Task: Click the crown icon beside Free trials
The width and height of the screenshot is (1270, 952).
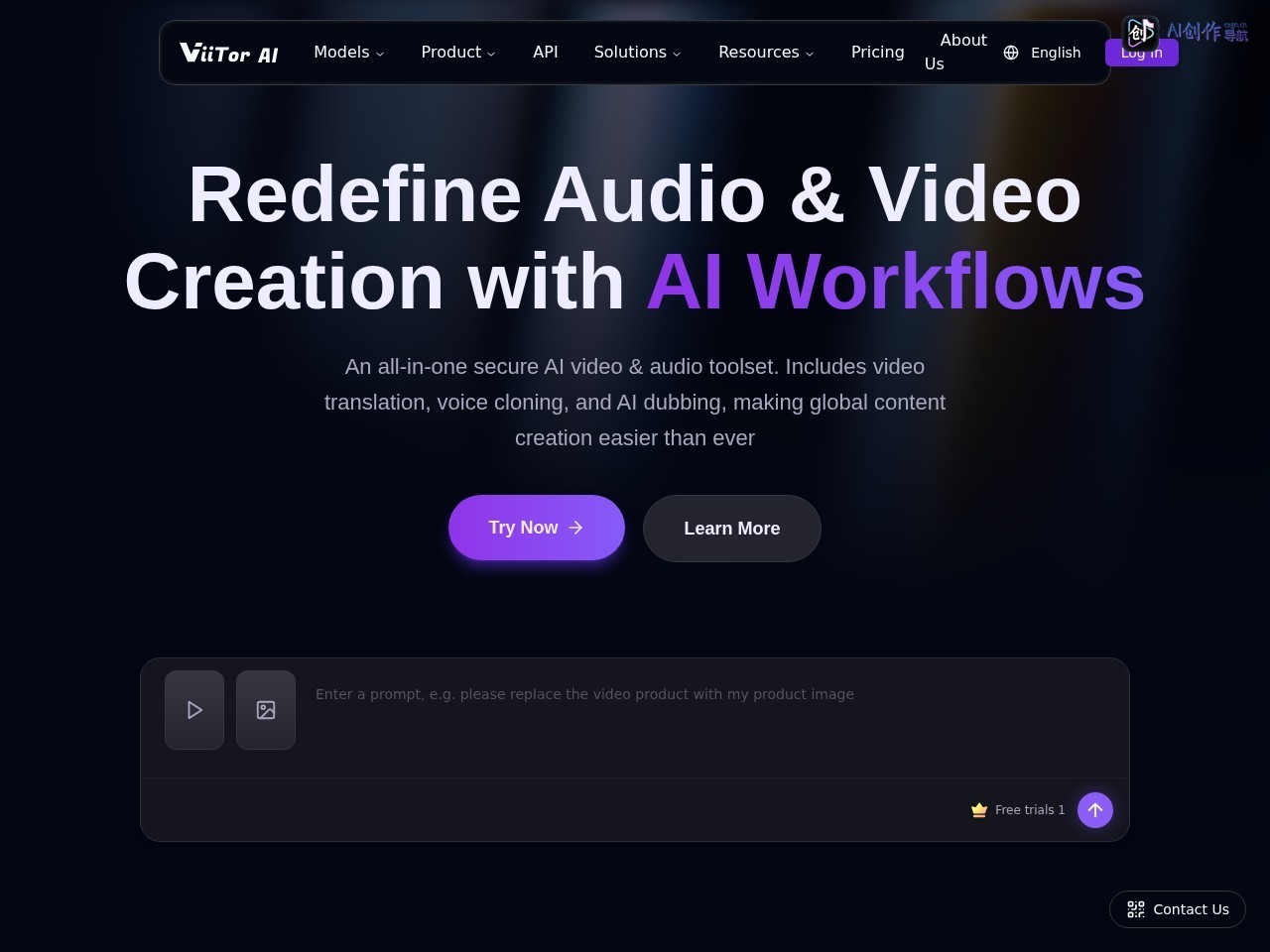Action: 979,810
